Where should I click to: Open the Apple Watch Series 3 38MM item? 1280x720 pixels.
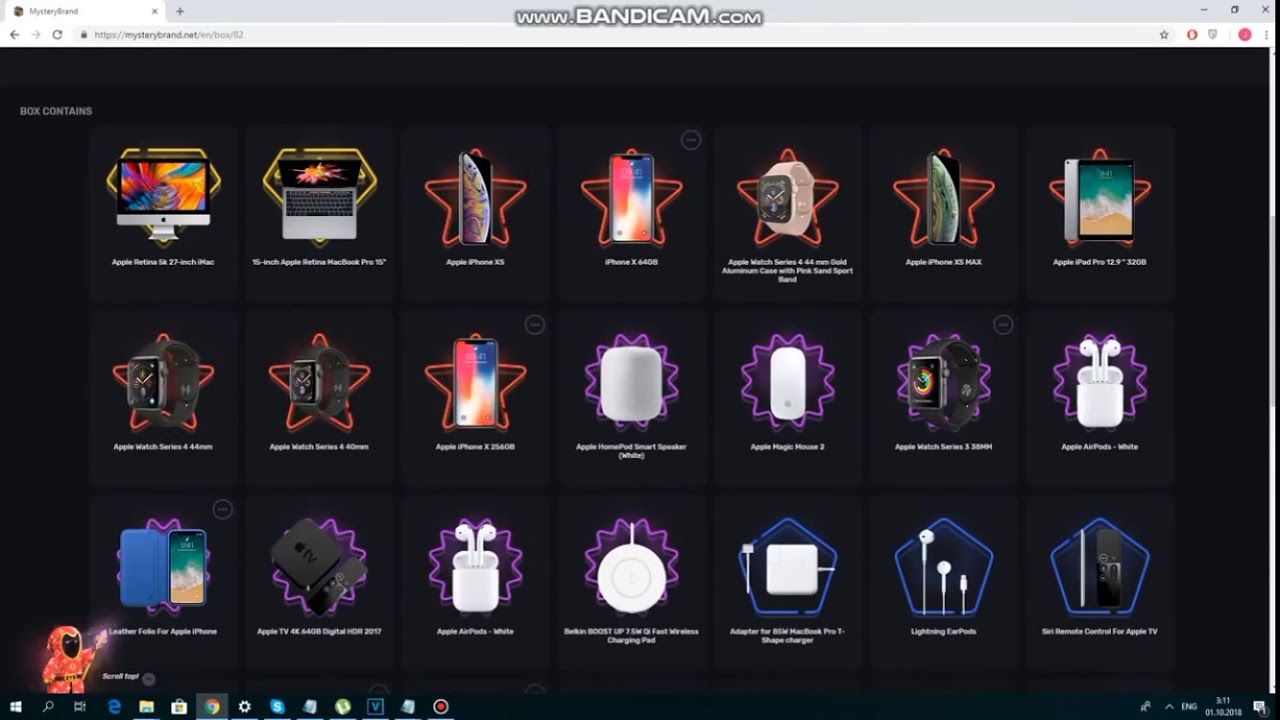click(943, 397)
